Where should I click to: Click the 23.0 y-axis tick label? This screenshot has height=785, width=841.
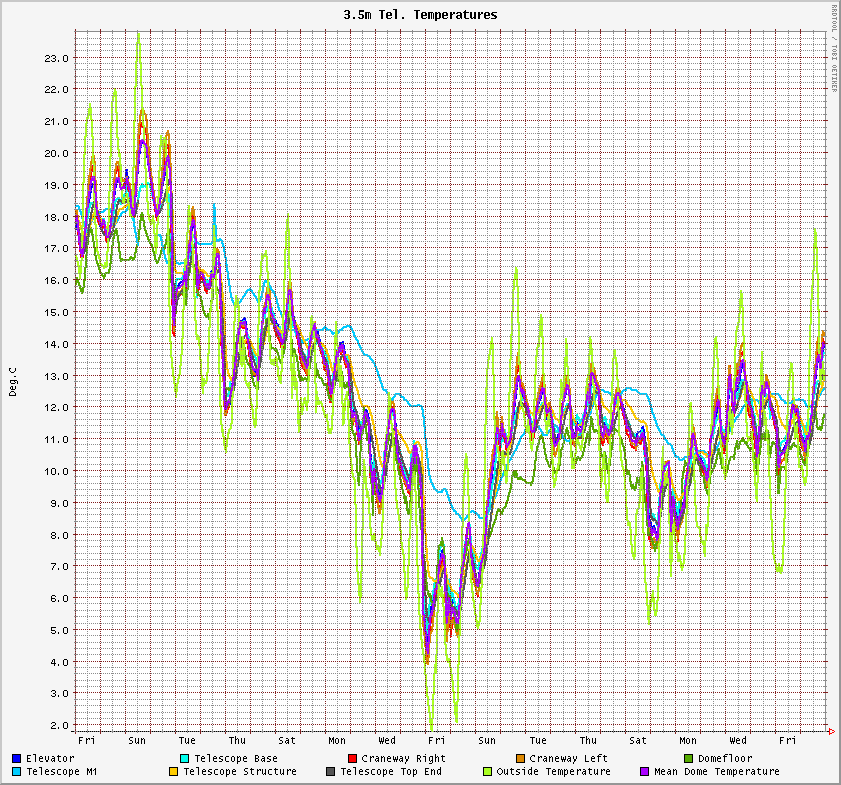pyautogui.click(x=57, y=58)
